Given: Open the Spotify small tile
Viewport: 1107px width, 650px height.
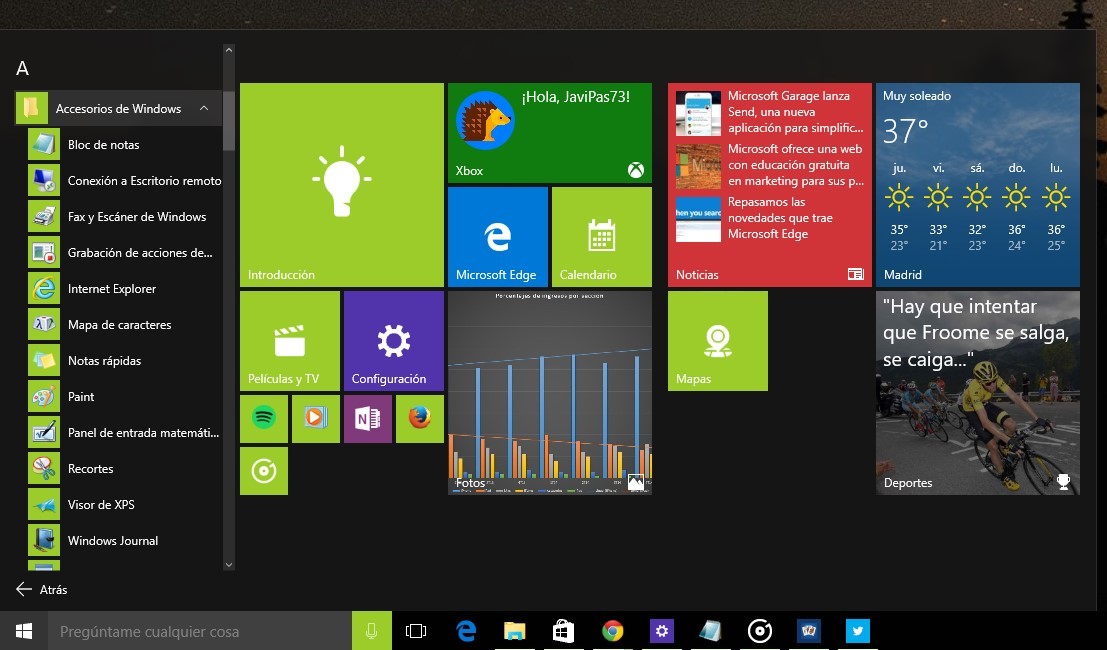Looking at the screenshot, I should (x=264, y=419).
